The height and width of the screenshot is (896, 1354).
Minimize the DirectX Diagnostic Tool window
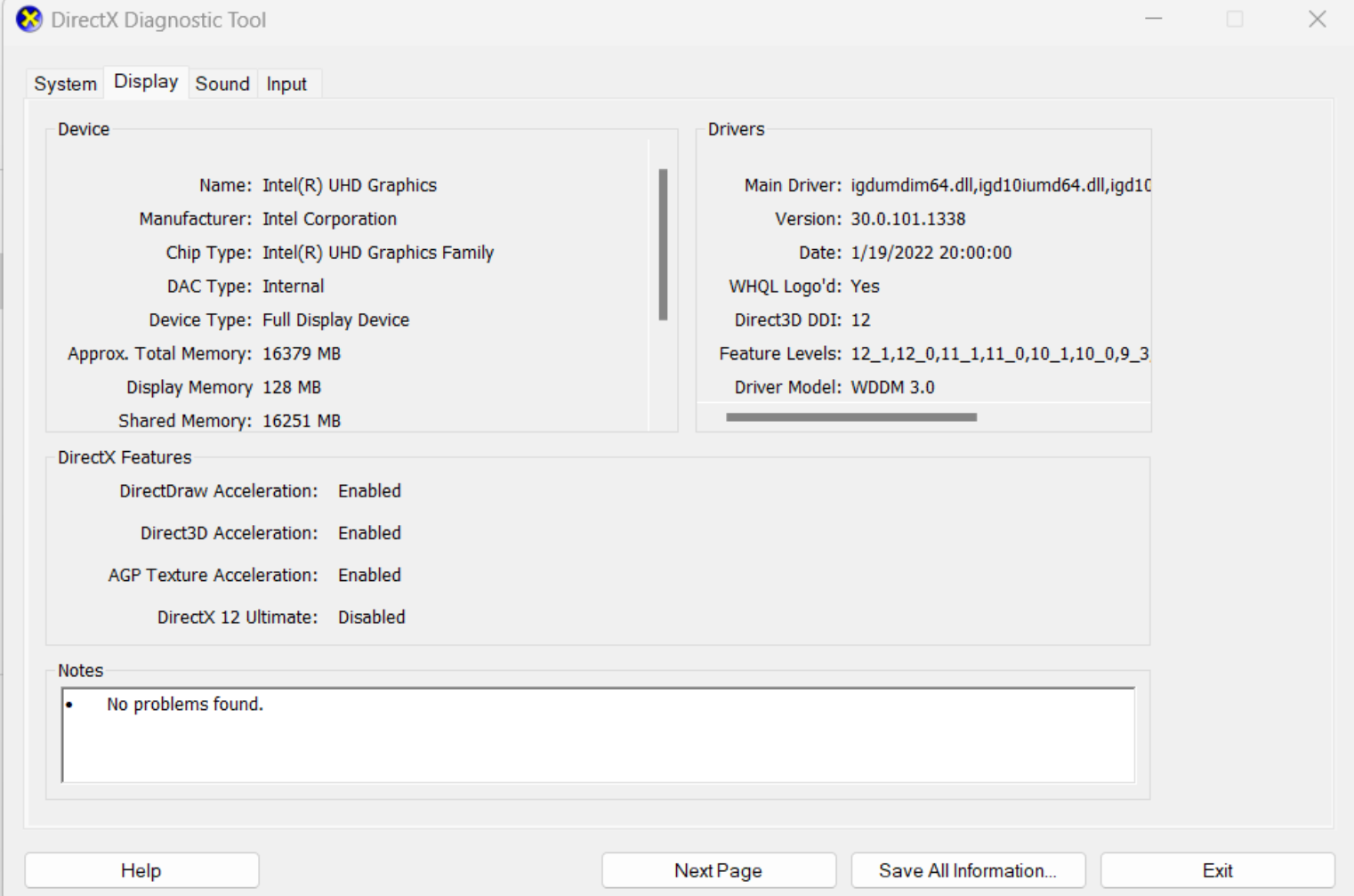click(1152, 19)
